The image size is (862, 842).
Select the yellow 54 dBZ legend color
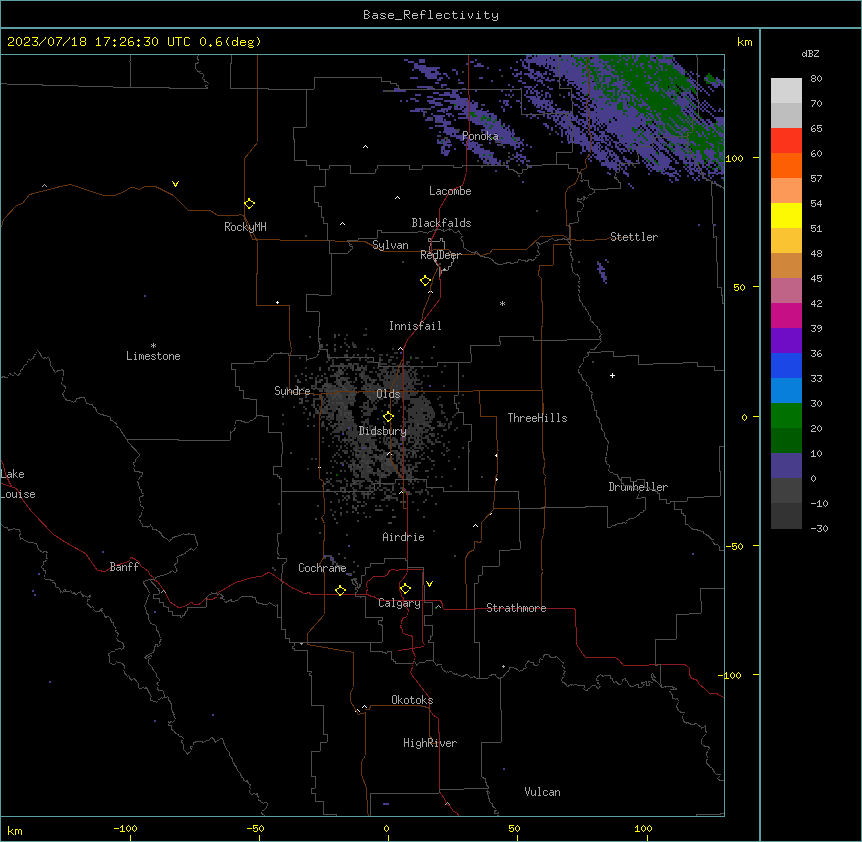coord(786,215)
